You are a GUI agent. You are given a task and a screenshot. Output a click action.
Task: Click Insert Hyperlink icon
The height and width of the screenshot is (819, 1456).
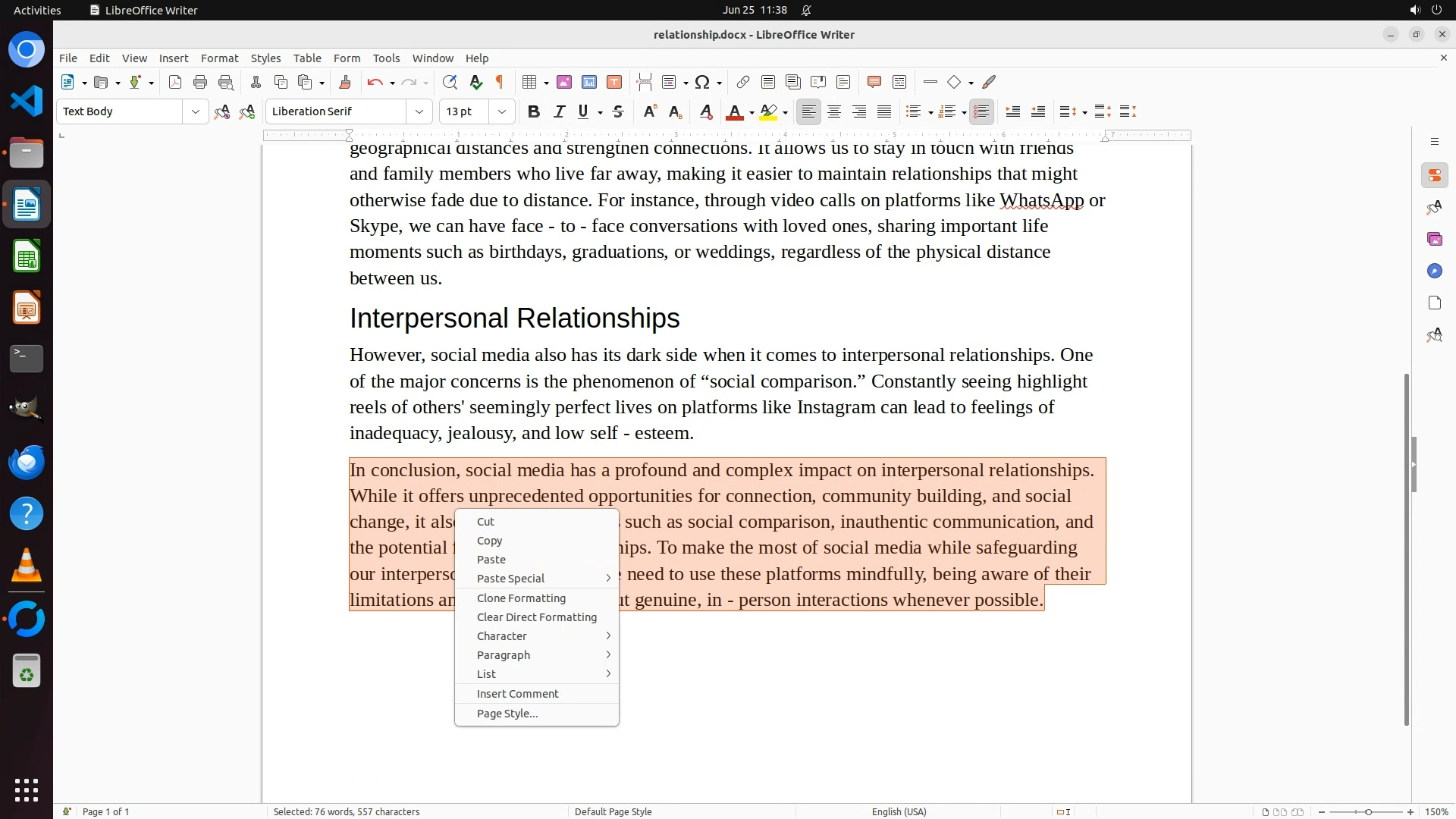[x=743, y=82]
